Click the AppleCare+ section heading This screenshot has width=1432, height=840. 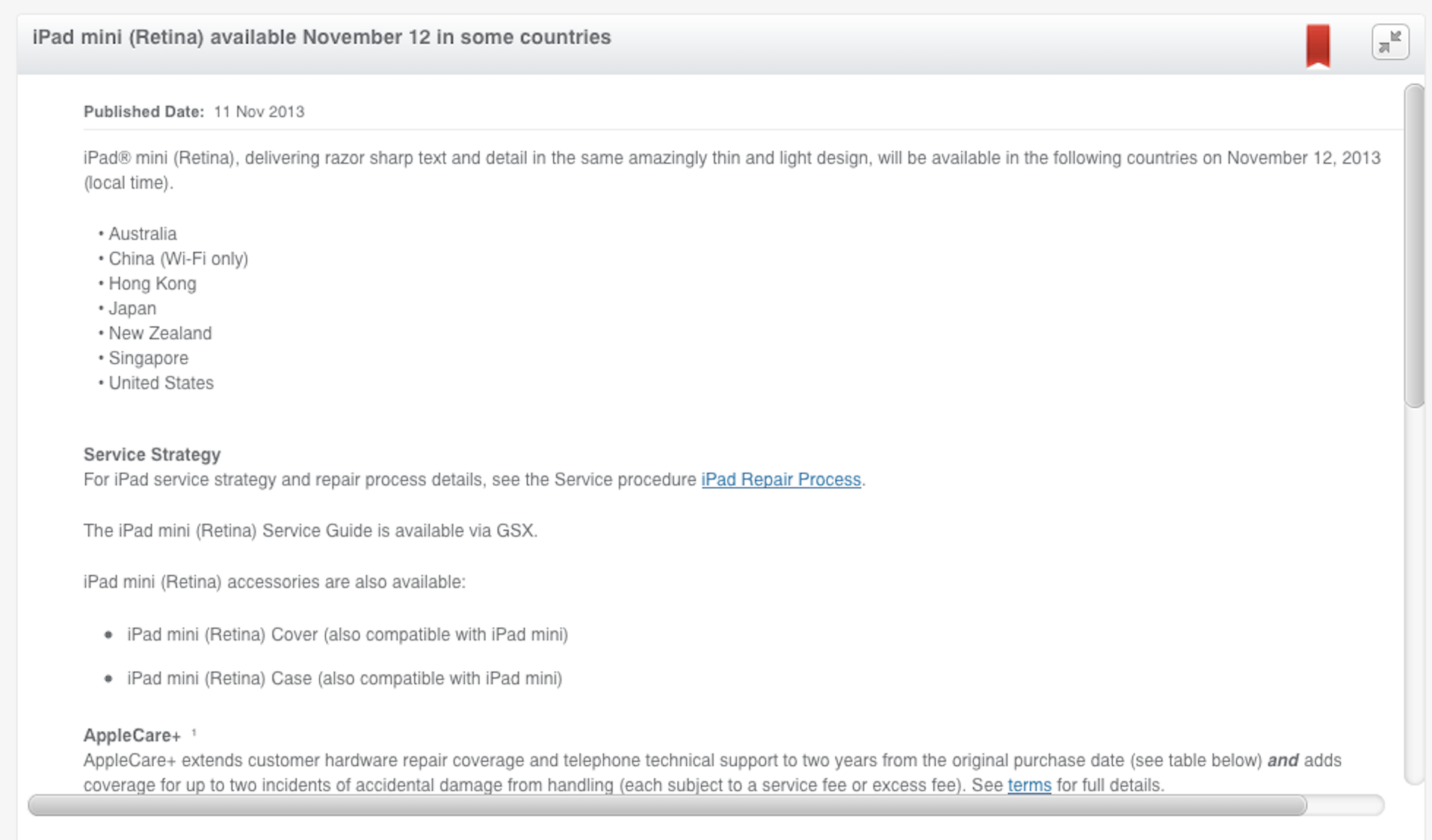pyautogui.click(x=132, y=735)
